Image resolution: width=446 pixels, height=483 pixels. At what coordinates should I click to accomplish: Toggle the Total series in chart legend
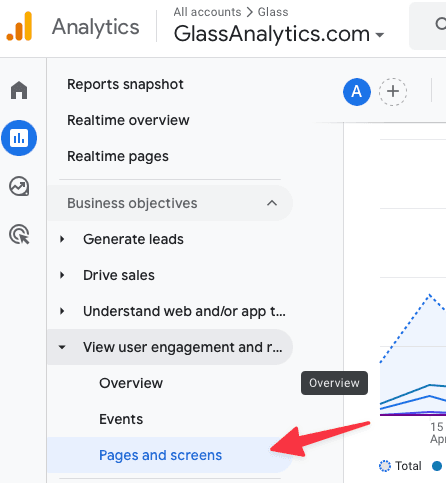(400, 466)
